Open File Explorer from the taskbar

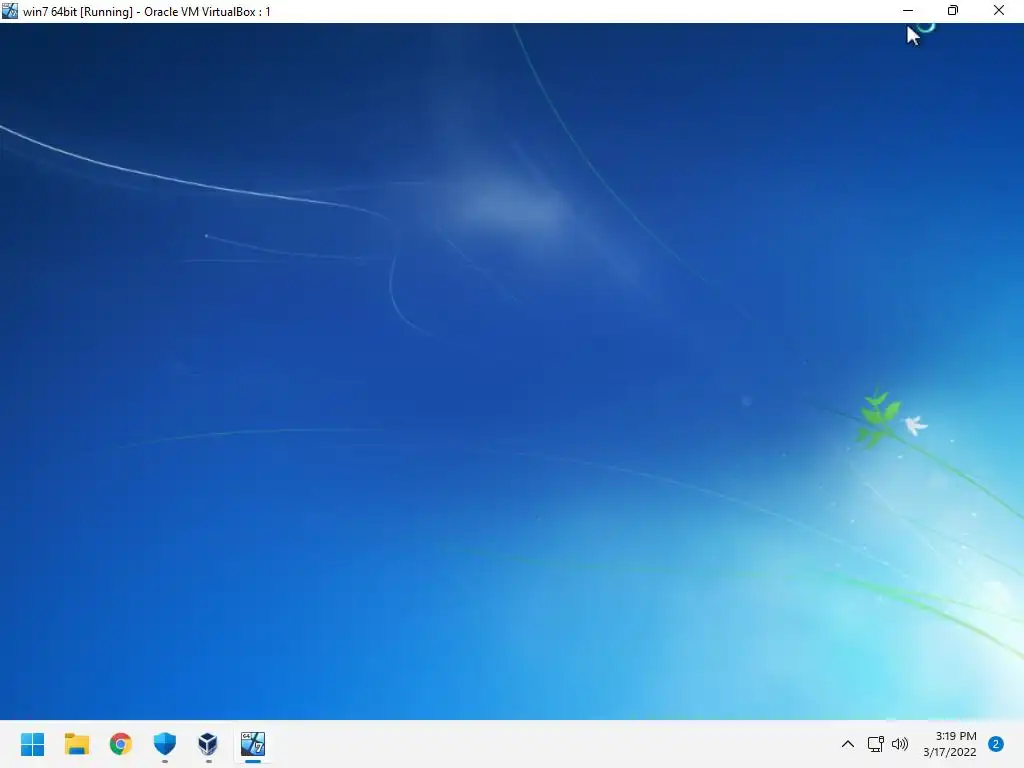tap(76, 744)
